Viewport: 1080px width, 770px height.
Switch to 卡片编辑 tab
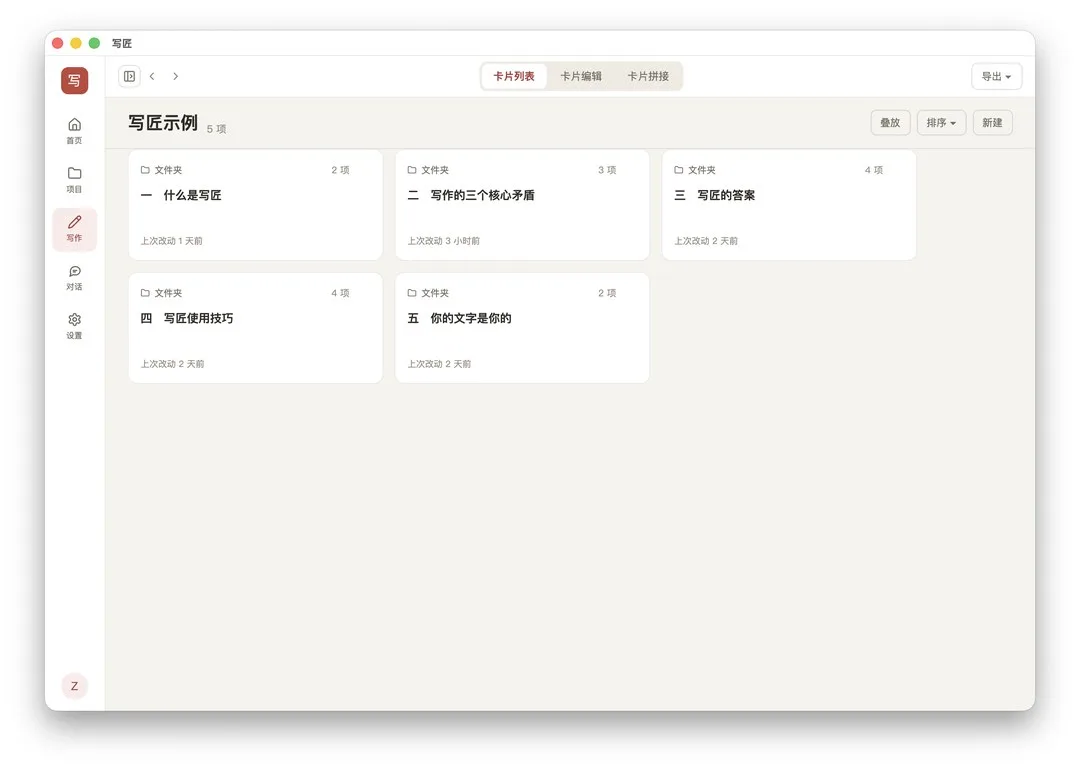[581, 76]
